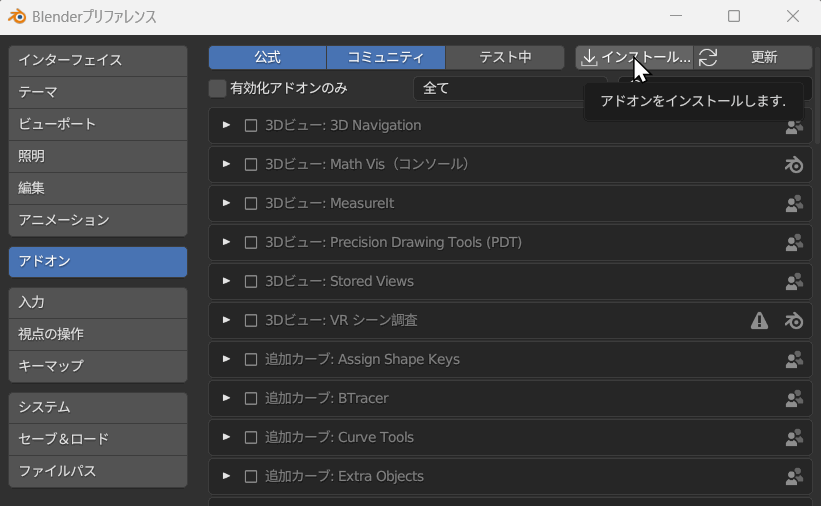Click community icon on MeasureIt row
821x506 pixels.
tap(794, 204)
